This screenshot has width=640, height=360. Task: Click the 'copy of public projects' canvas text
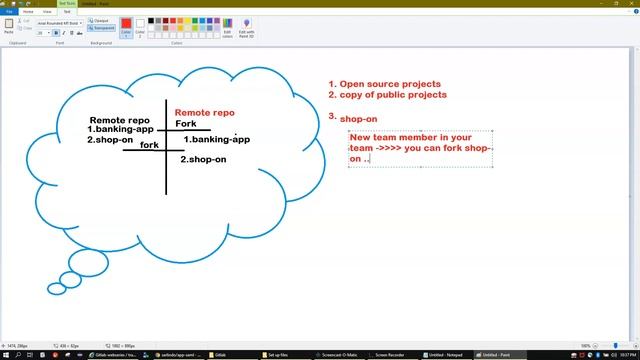[393, 95]
